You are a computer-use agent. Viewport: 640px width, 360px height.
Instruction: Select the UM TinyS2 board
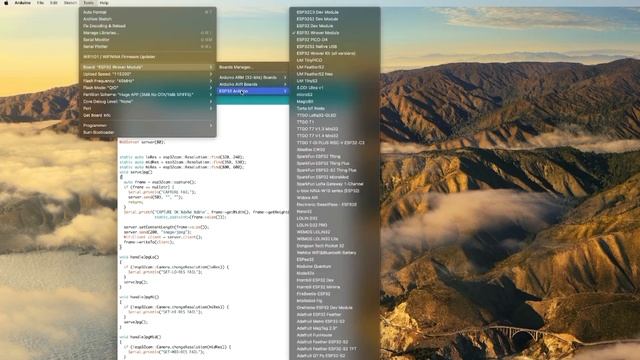click(335, 81)
